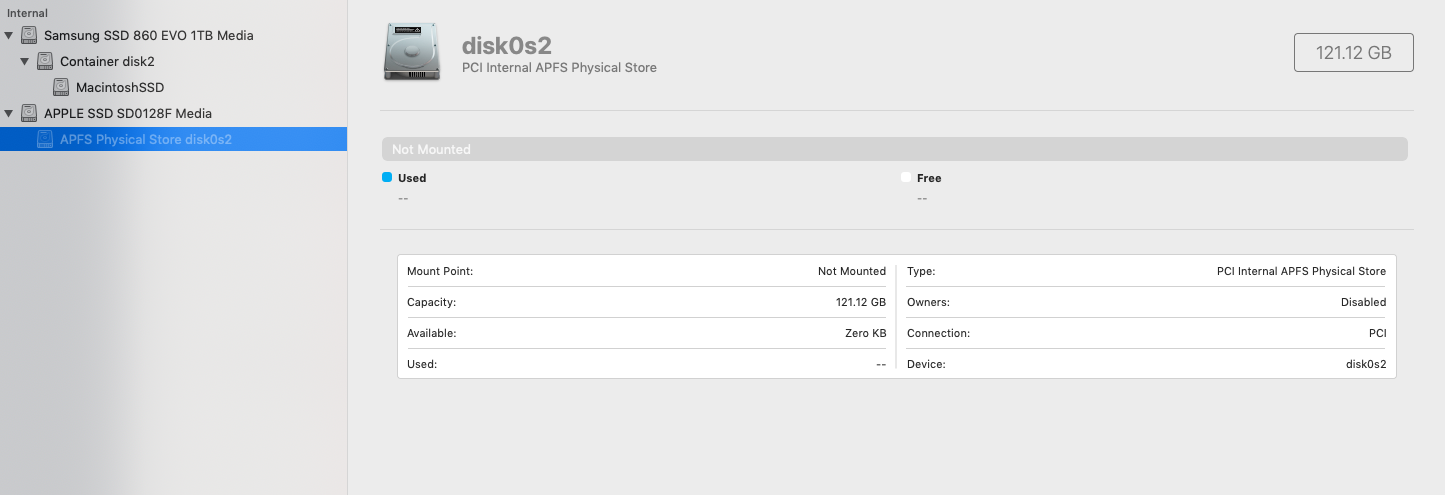Click the APPLE SSD SD0128F disk icon

click(x=29, y=113)
